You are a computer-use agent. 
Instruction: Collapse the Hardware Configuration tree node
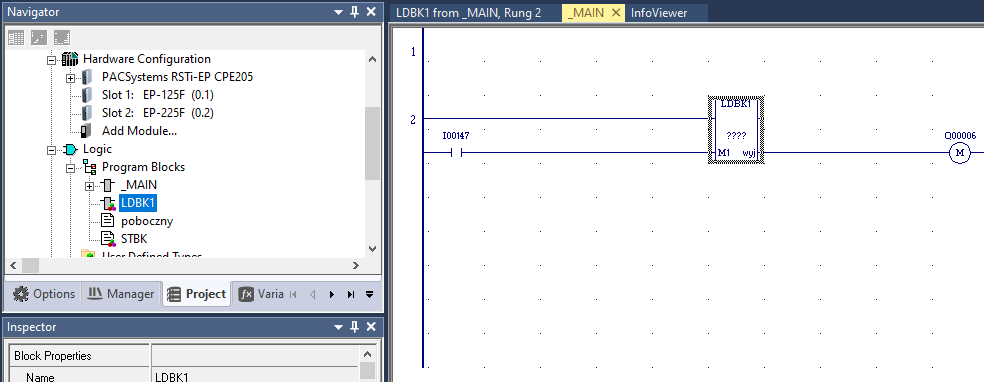(x=51, y=60)
